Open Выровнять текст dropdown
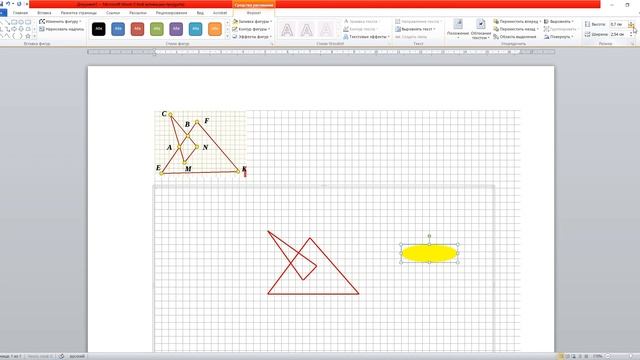Viewport: 640px width, 360px height. [x=415, y=29]
